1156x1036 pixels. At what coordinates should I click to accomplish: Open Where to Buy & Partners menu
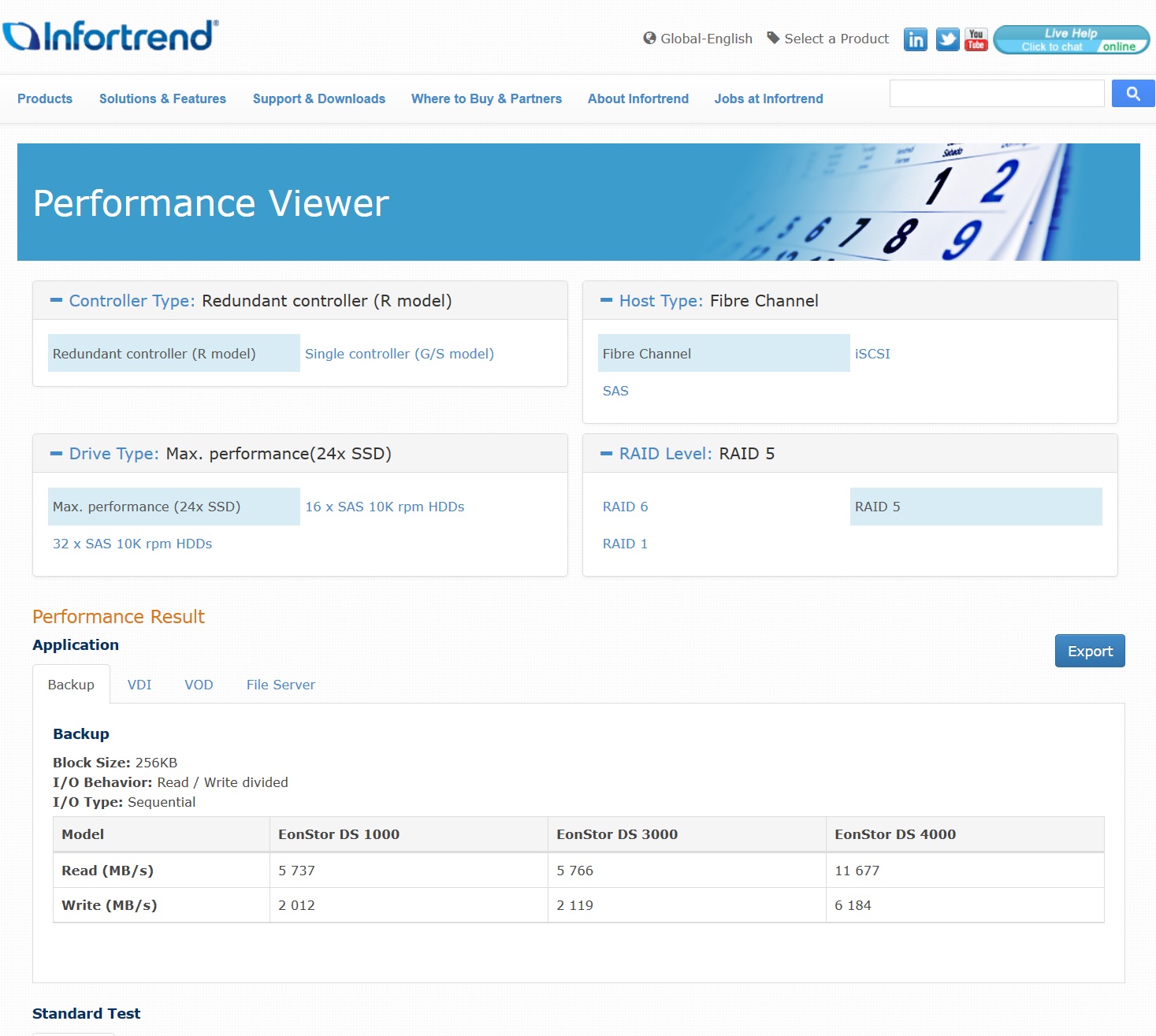(486, 98)
